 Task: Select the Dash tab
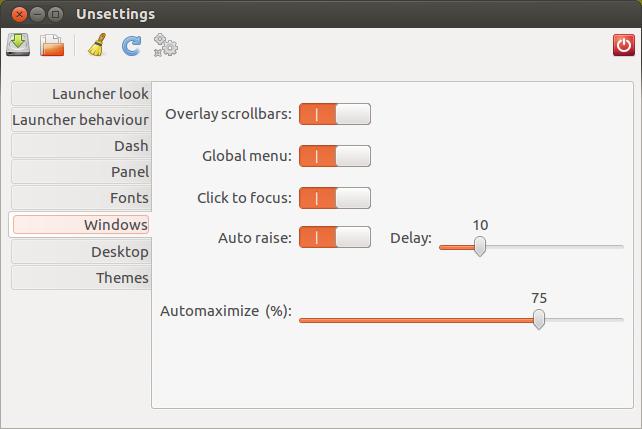[x=81, y=146]
